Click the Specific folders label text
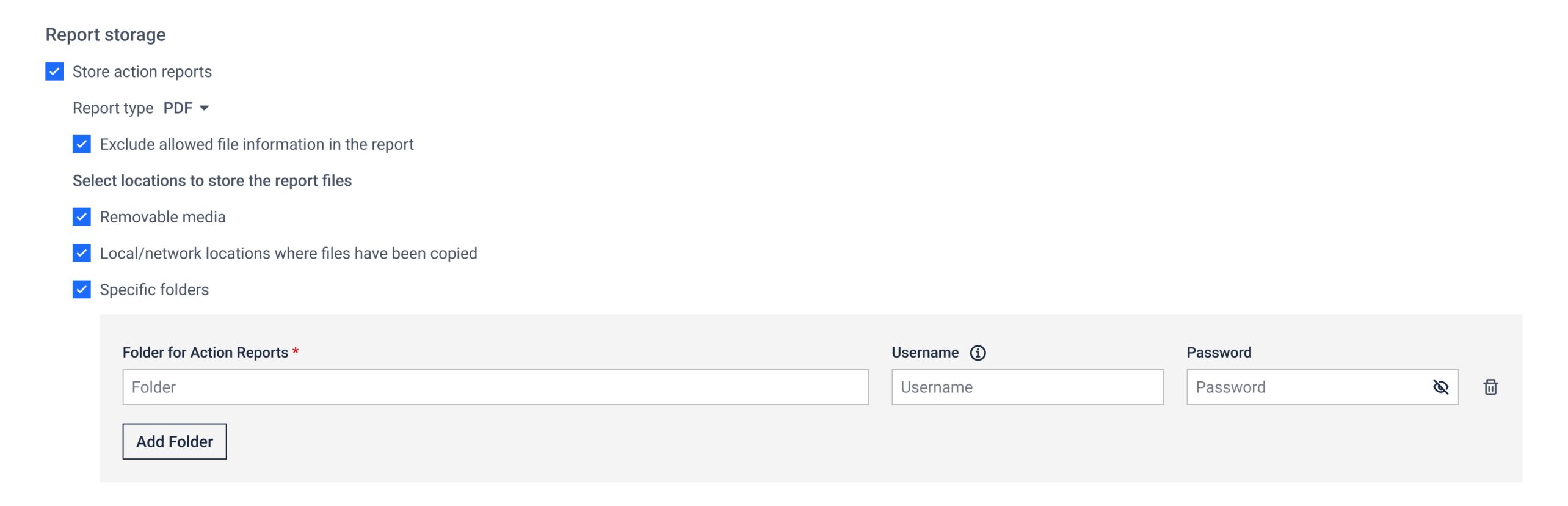 (154, 290)
